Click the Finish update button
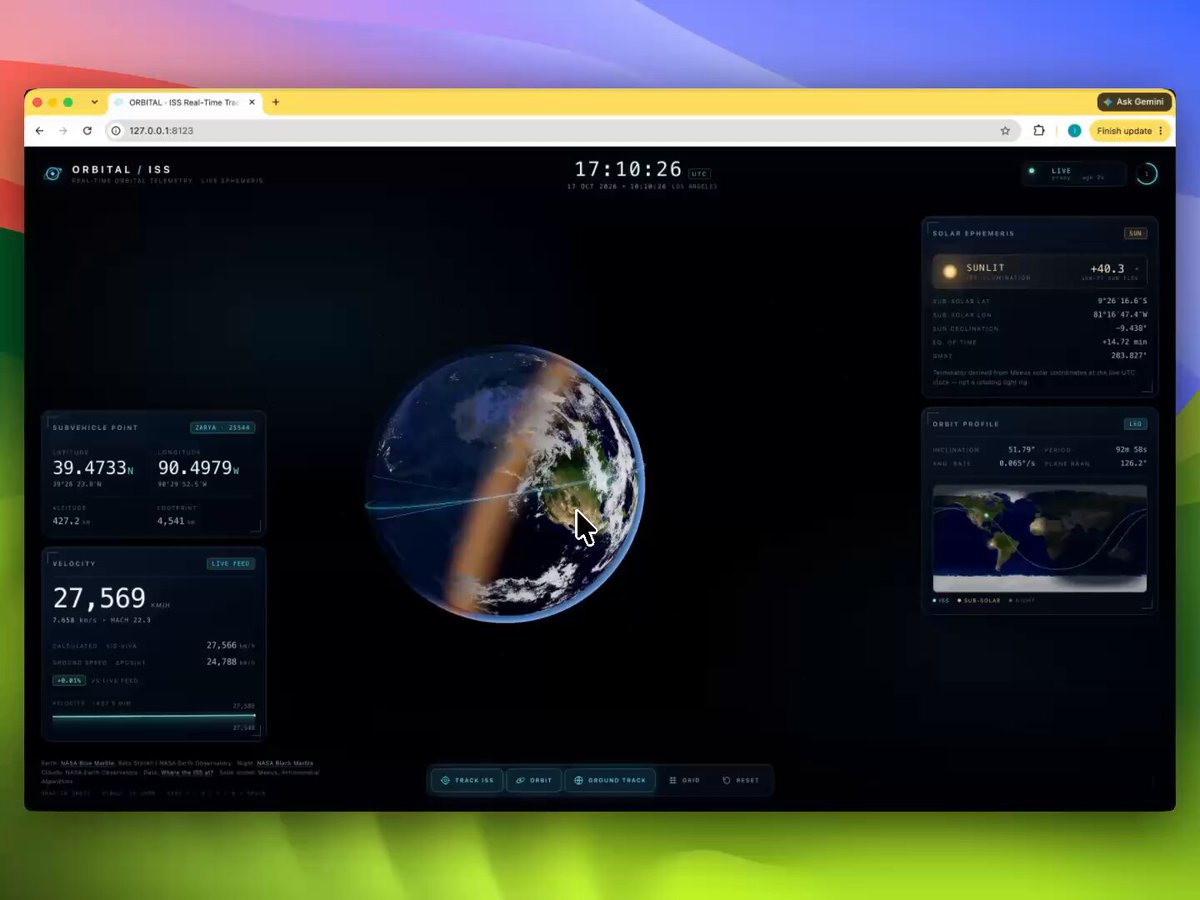The image size is (1200, 900). coord(1129,131)
